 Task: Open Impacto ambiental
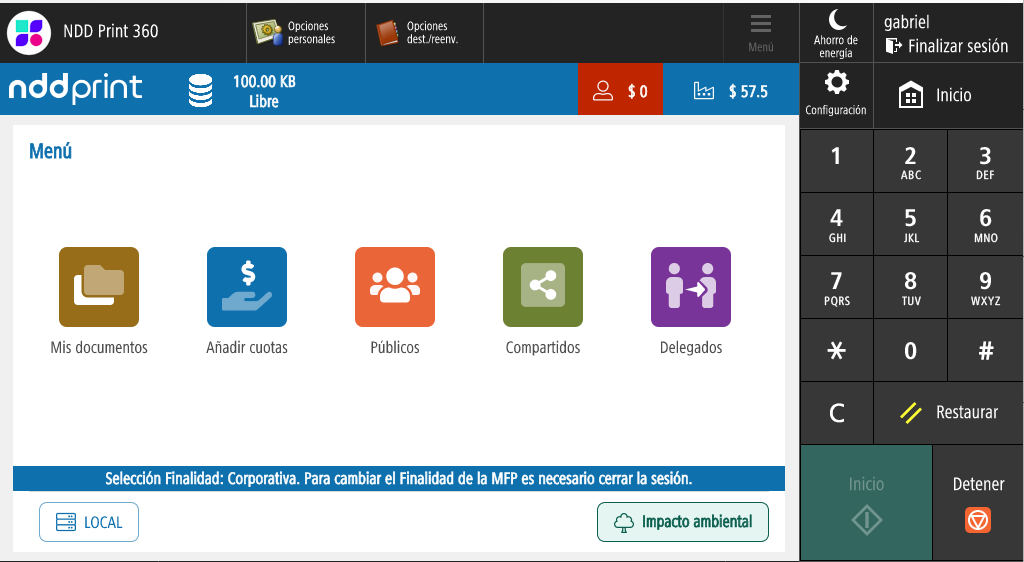pyautogui.click(x=683, y=522)
